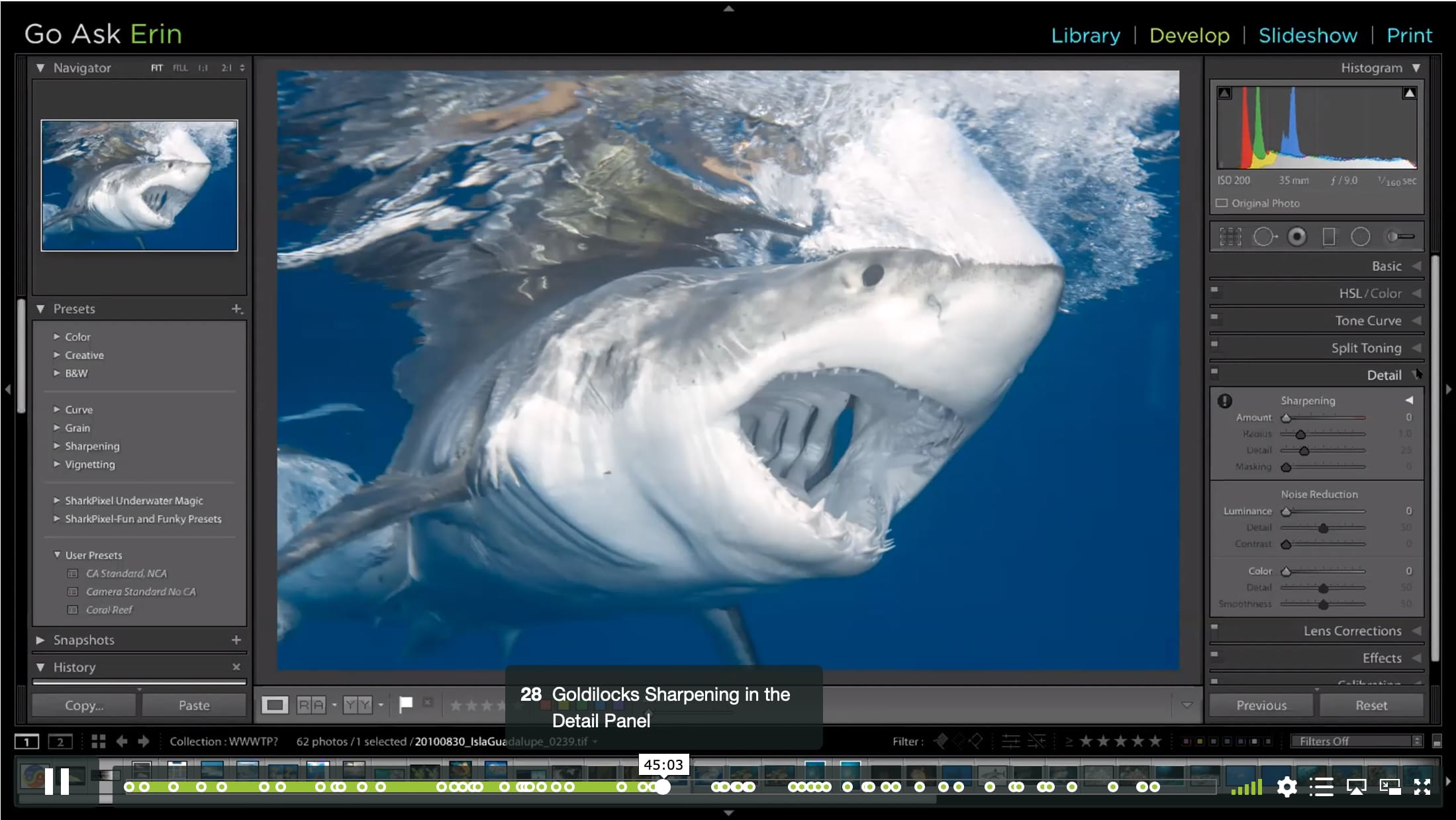Toggle shadow clipping indicator in histogram

coord(1225,93)
